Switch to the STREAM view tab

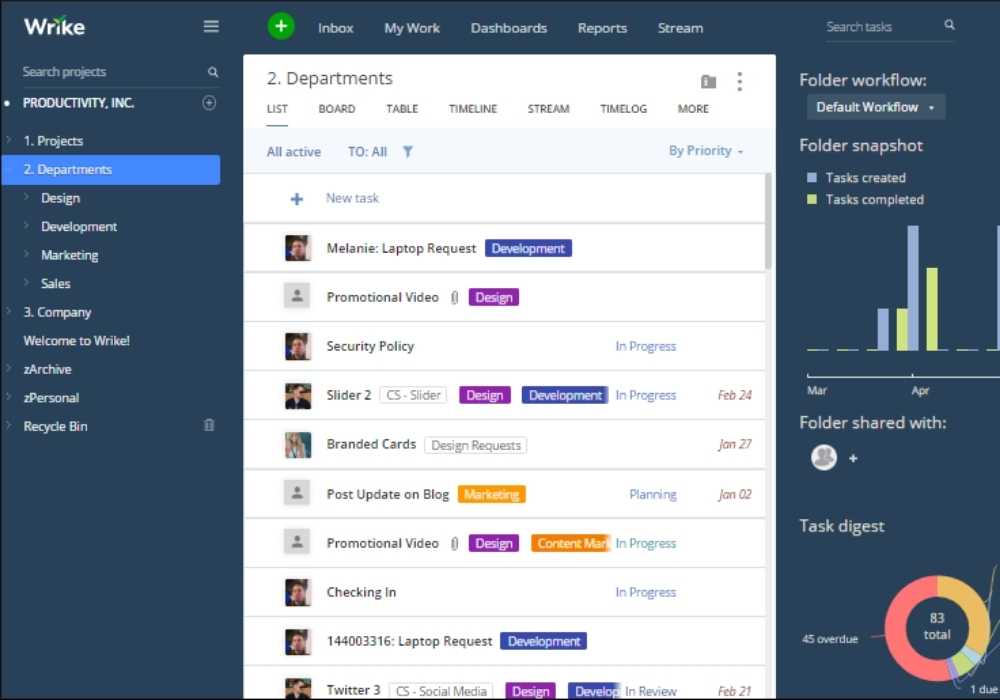[548, 109]
